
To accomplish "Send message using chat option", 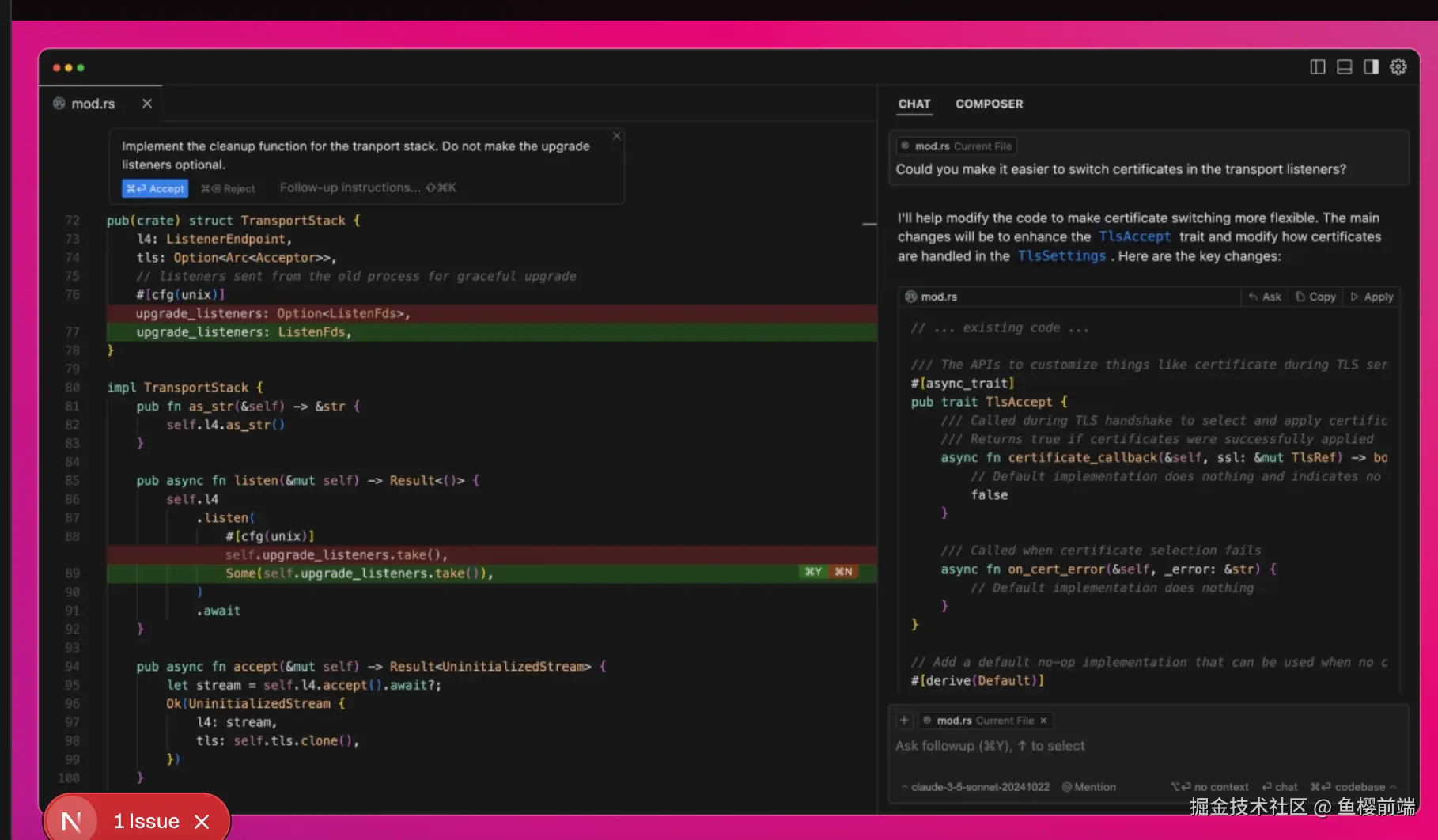I will 1280,787.
